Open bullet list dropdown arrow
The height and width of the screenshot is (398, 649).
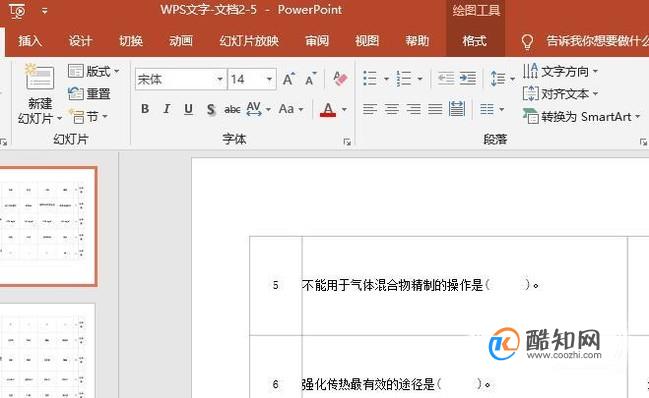click(x=386, y=79)
